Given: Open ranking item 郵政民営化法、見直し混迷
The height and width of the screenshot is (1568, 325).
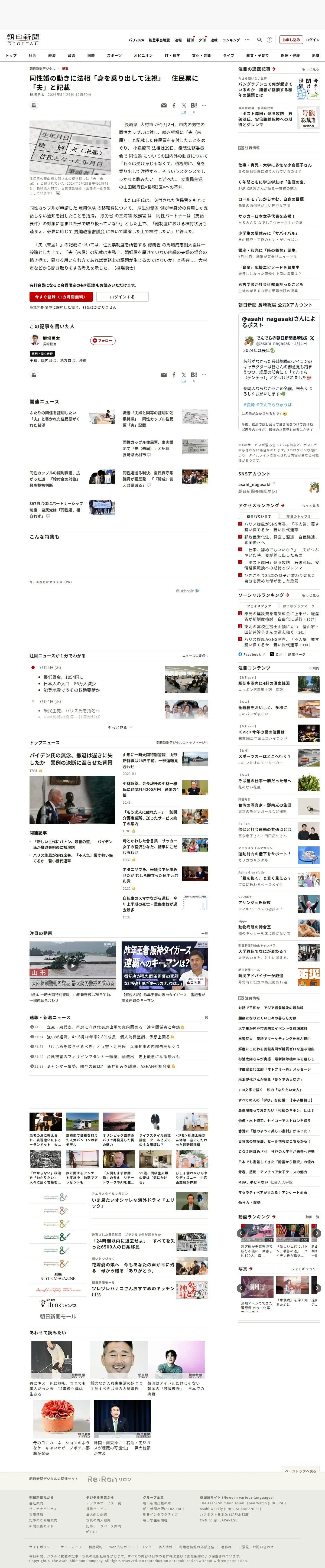Looking at the screenshot, I should [x=281, y=539].
